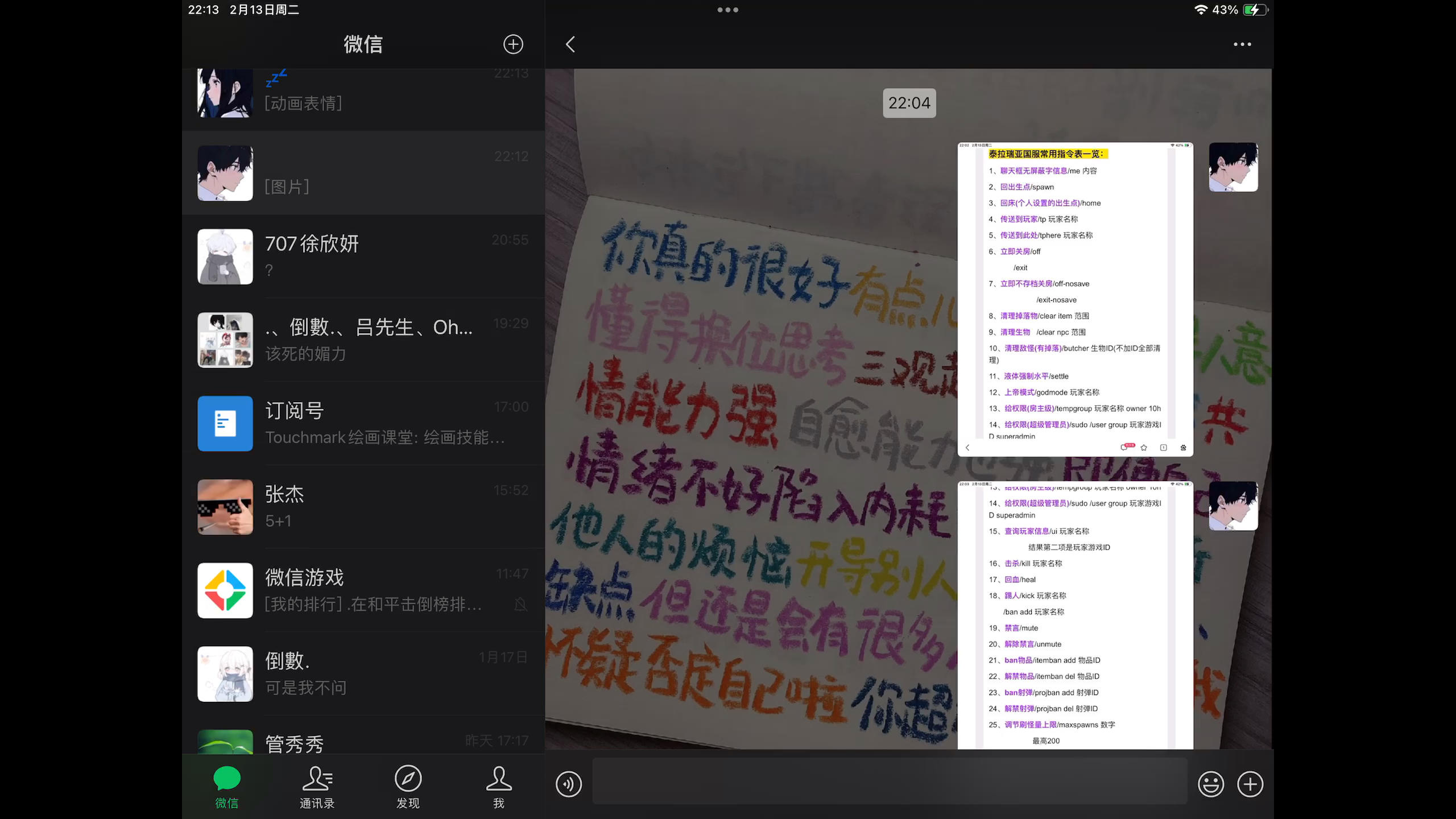Go back with the chat back arrow

(x=570, y=44)
